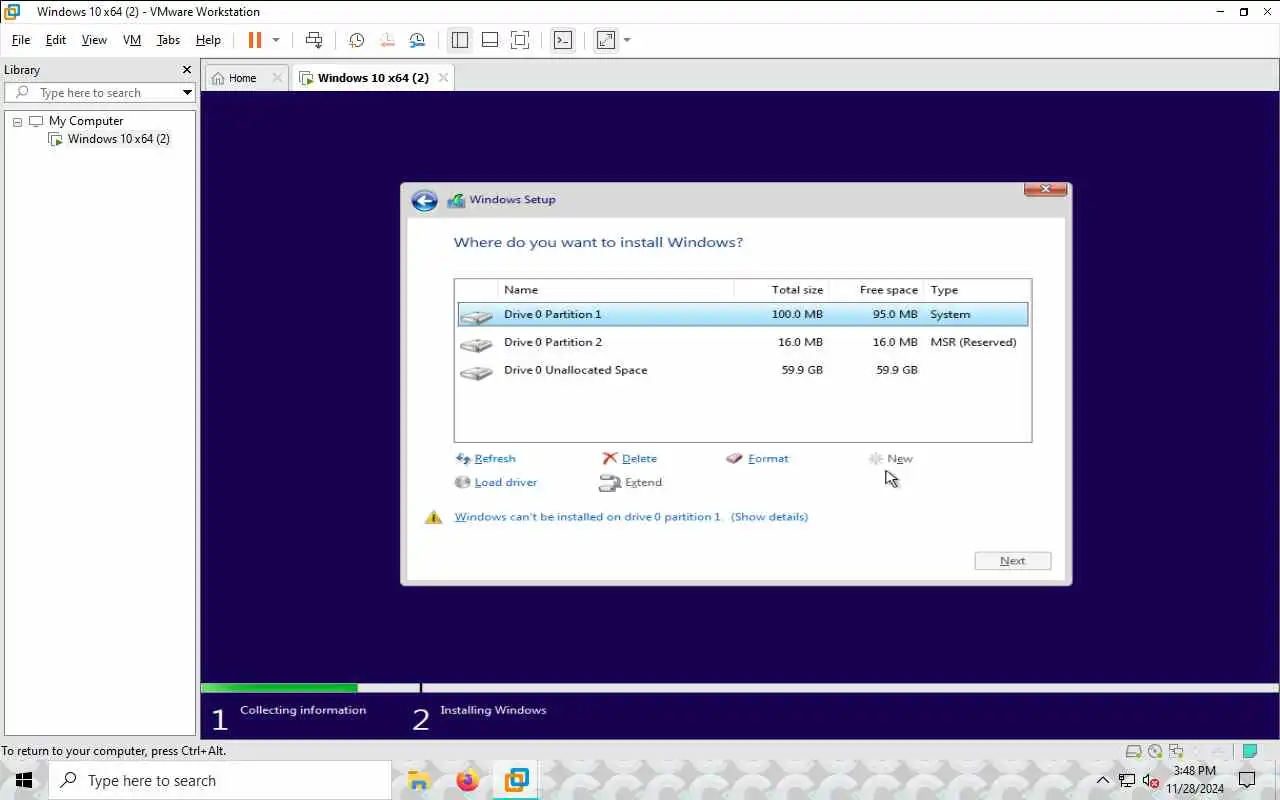Toggle the thumbnail bar view

click(490, 40)
